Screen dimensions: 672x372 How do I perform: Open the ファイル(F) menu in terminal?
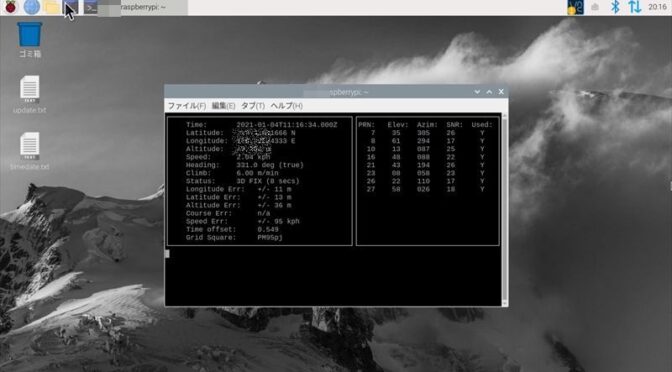click(186, 105)
